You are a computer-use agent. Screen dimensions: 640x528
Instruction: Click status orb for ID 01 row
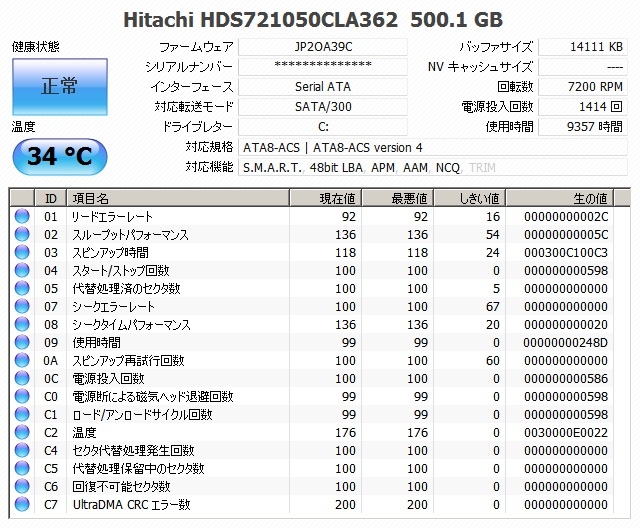point(22,216)
